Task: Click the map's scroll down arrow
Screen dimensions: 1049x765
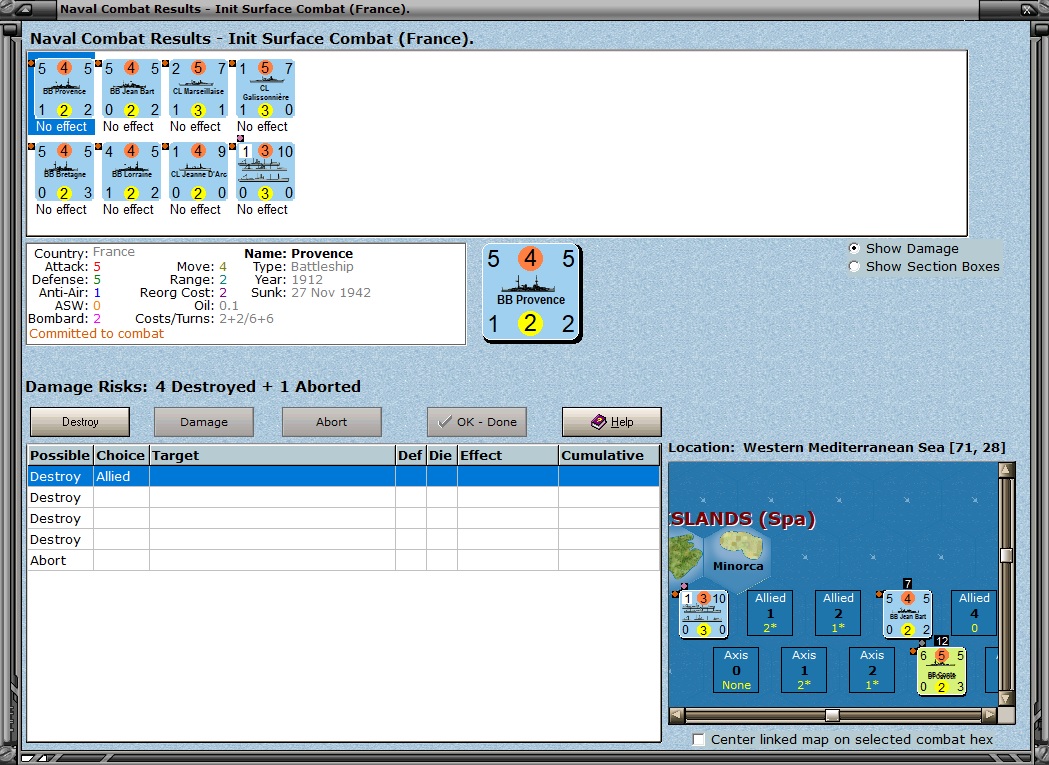Action: point(1006,698)
